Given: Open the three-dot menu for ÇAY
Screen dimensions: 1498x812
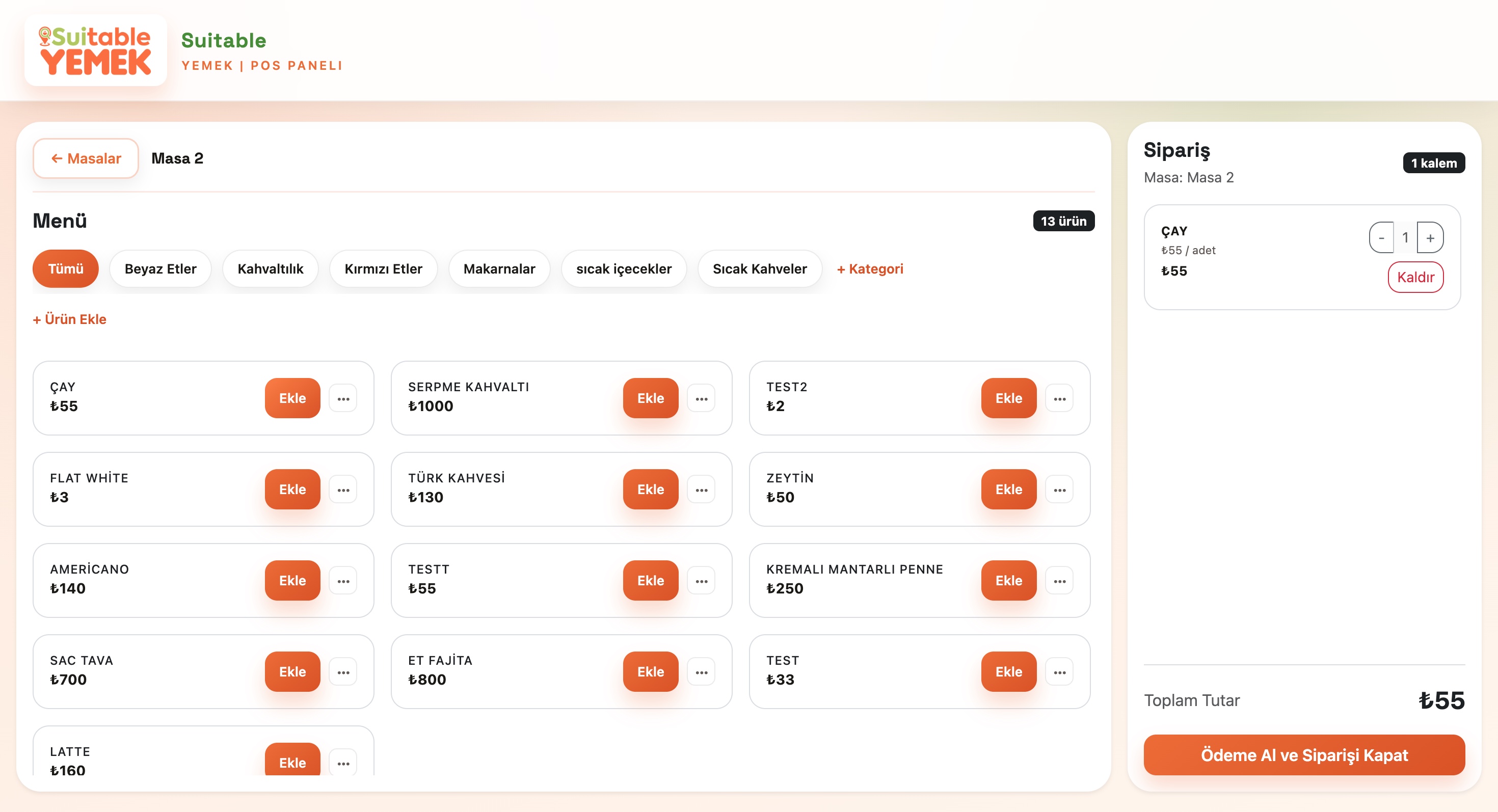Looking at the screenshot, I should pyautogui.click(x=343, y=399).
